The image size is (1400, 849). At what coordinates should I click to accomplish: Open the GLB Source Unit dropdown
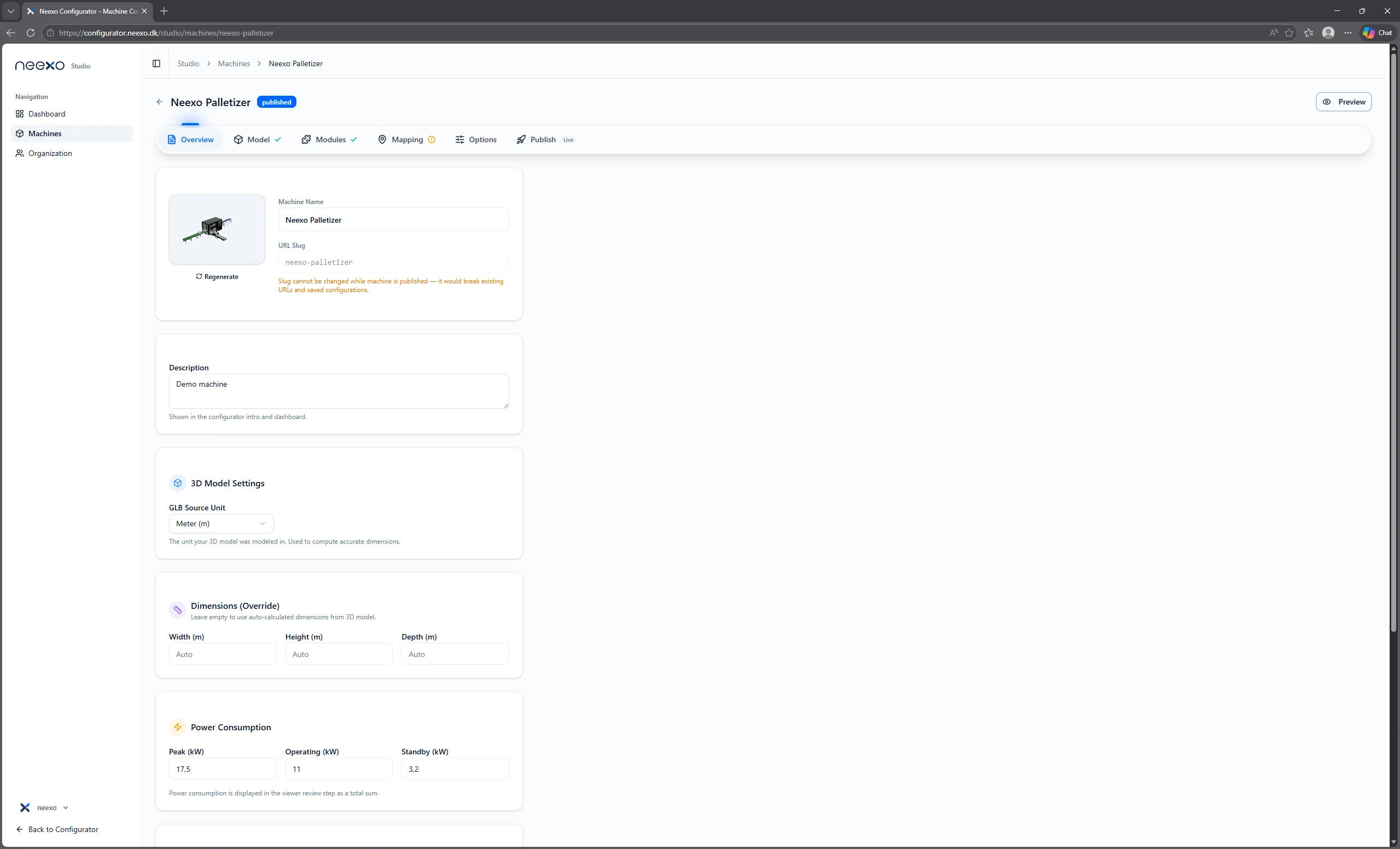point(221,524)
